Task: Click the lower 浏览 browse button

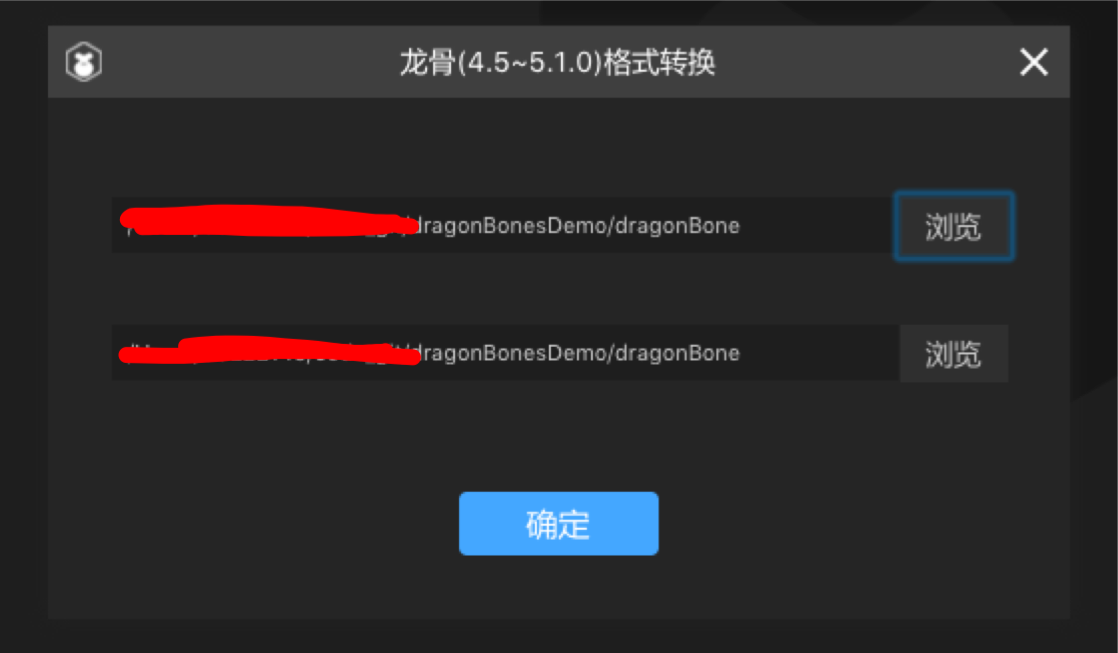Action: click(x=953, y=354)
